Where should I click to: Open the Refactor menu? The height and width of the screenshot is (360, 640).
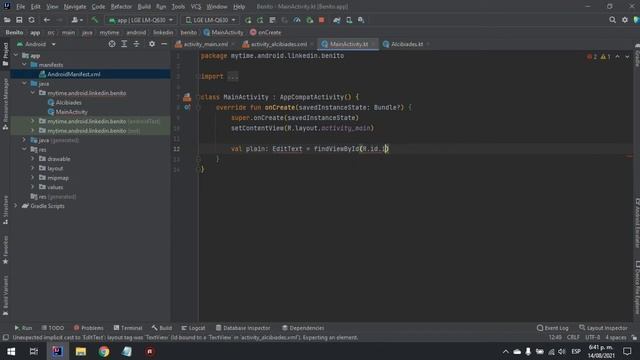pos(121,7)
